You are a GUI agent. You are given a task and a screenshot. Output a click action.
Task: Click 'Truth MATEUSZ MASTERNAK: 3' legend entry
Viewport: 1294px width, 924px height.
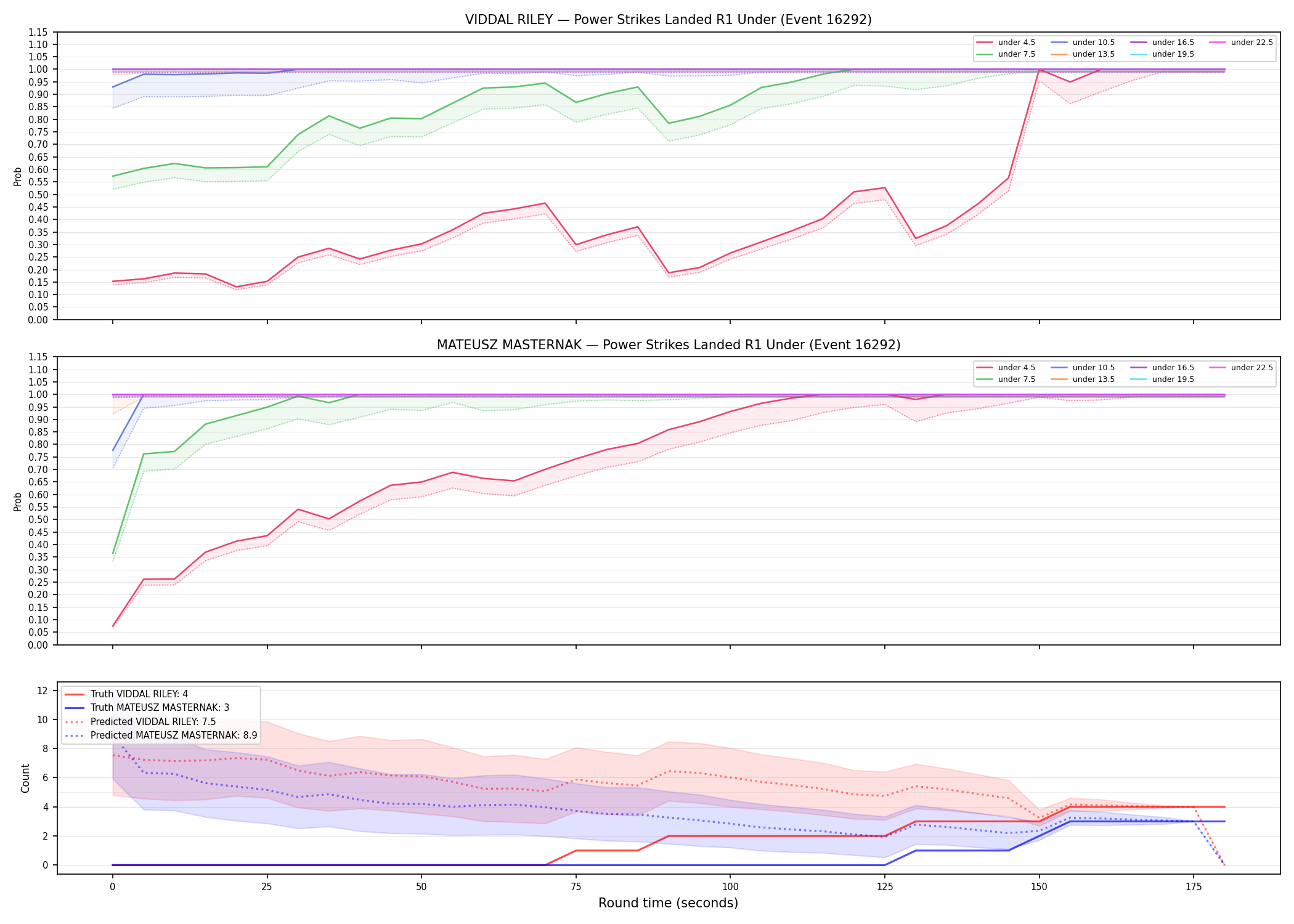pos(147,708)
